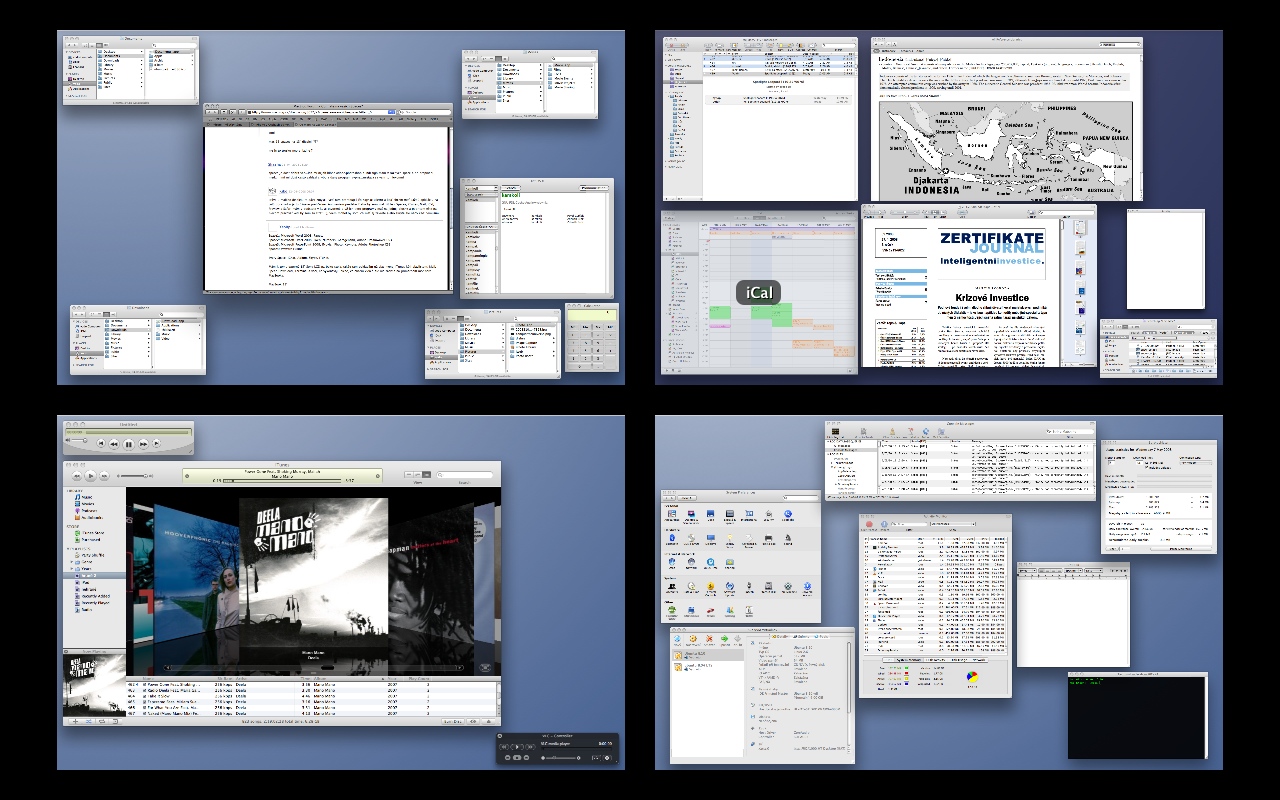Image resolution: width=1280 pixels, height=800 pixels.
Task: Eject disc using iTunes eject button
Action: tap(488, 721)
